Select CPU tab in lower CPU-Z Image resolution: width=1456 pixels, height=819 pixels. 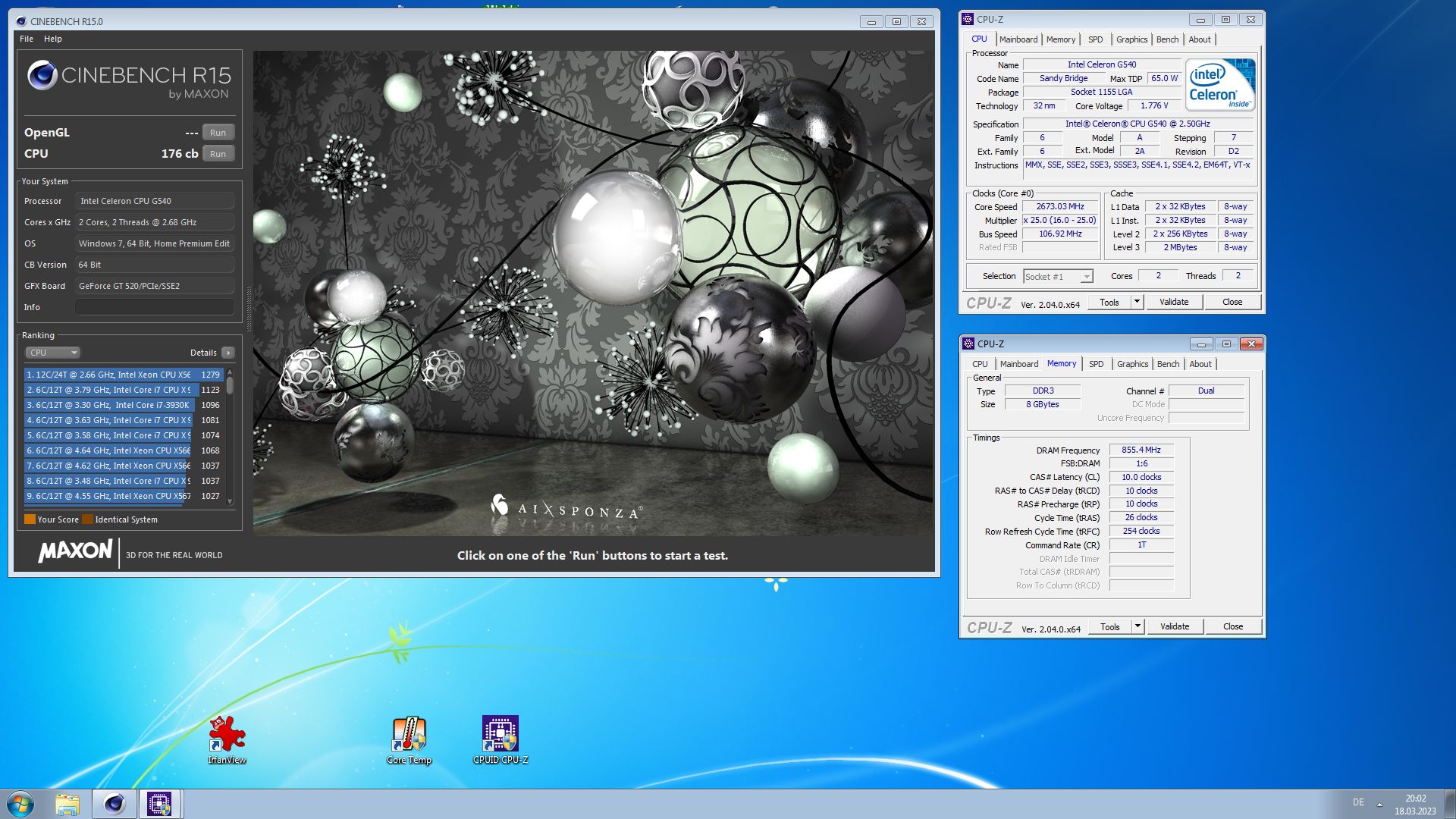click(x=980, y=364)
